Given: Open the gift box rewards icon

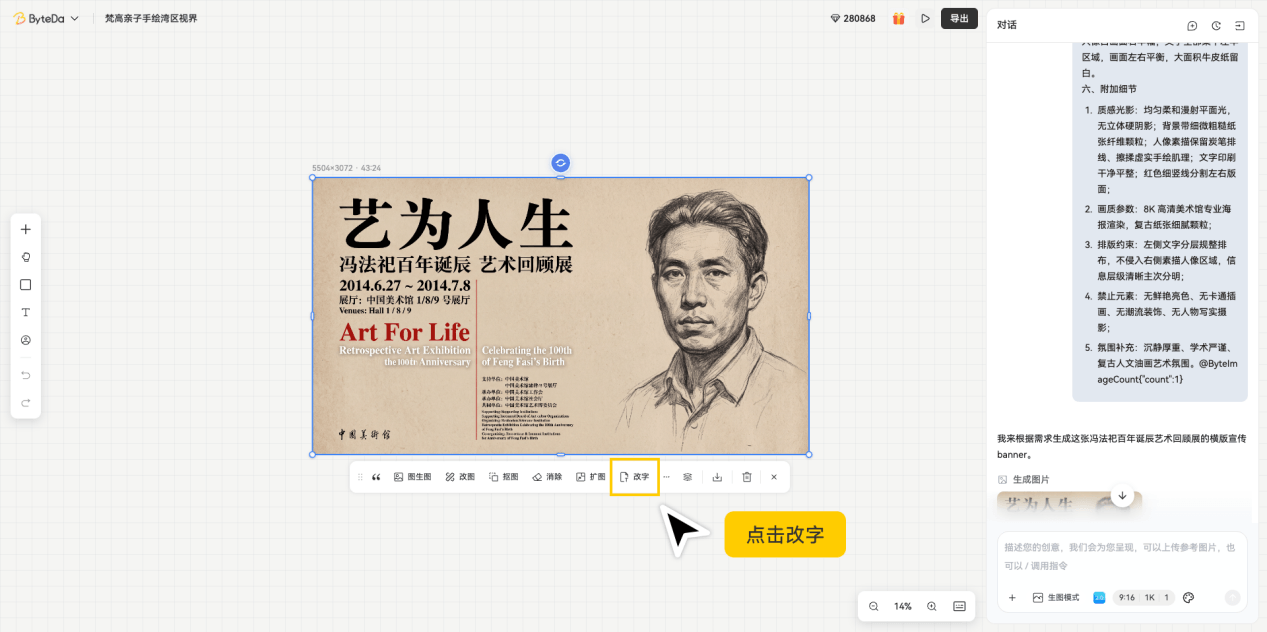Looking at the screenshot, I should [898, 18].
